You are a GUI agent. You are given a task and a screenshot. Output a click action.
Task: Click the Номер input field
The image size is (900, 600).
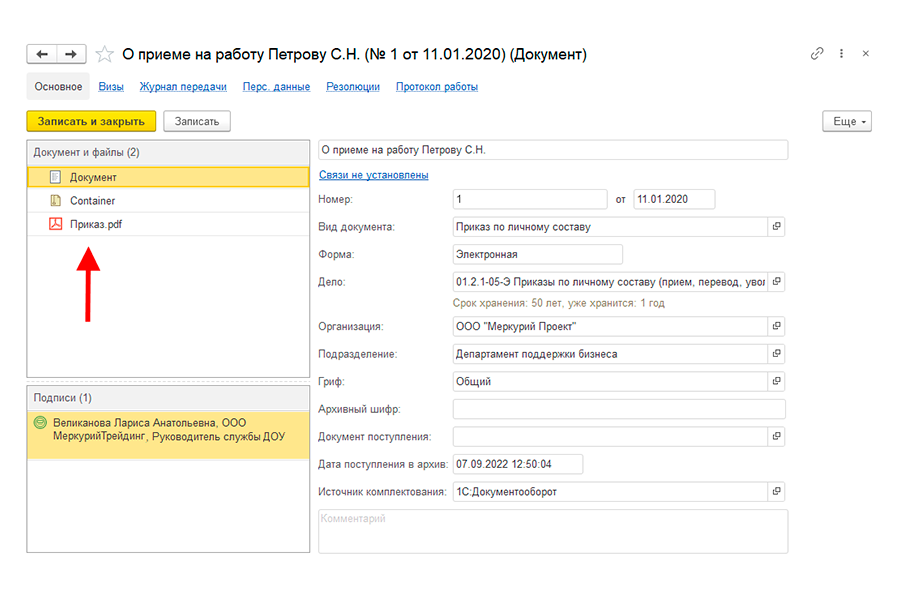530,199
